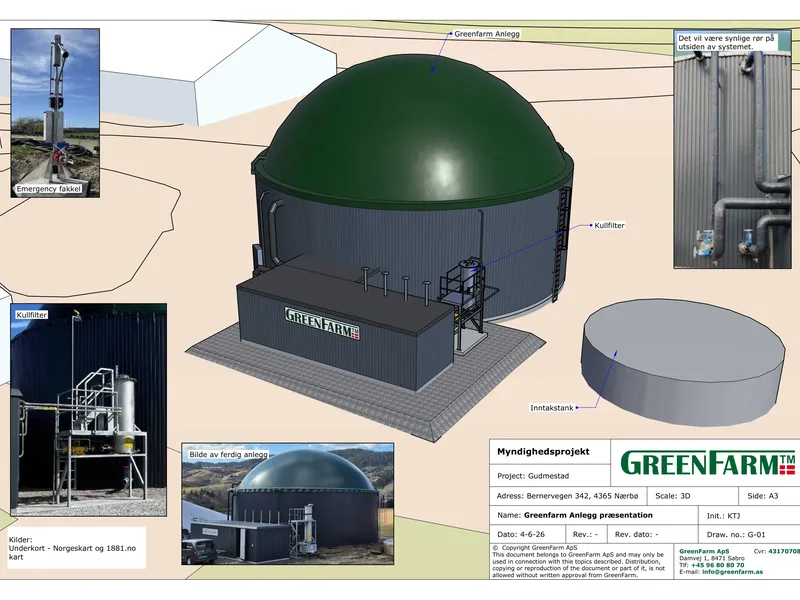The height and width of the screenshot is (600, 800).
Task: Click the GreenFarm logo in title block
Action: (707, 463)
